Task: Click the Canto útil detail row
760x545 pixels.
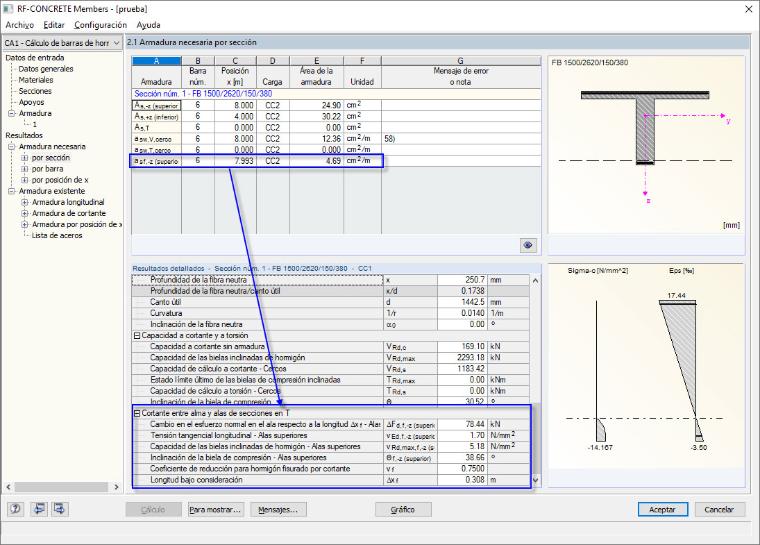Action: (331, 302)
